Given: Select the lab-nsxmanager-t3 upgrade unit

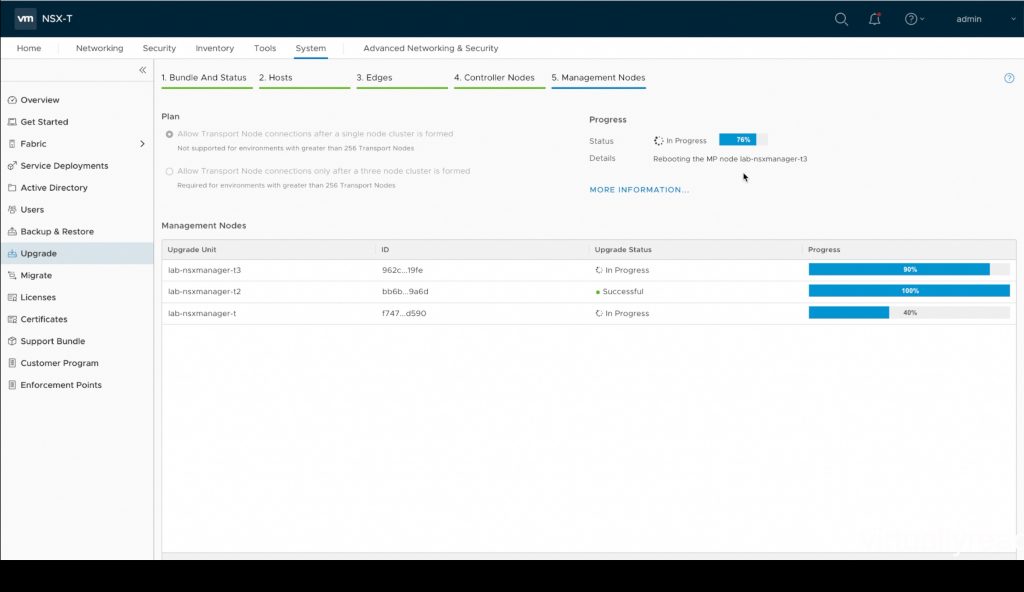Looking at the screenshot, I should 204,270.
